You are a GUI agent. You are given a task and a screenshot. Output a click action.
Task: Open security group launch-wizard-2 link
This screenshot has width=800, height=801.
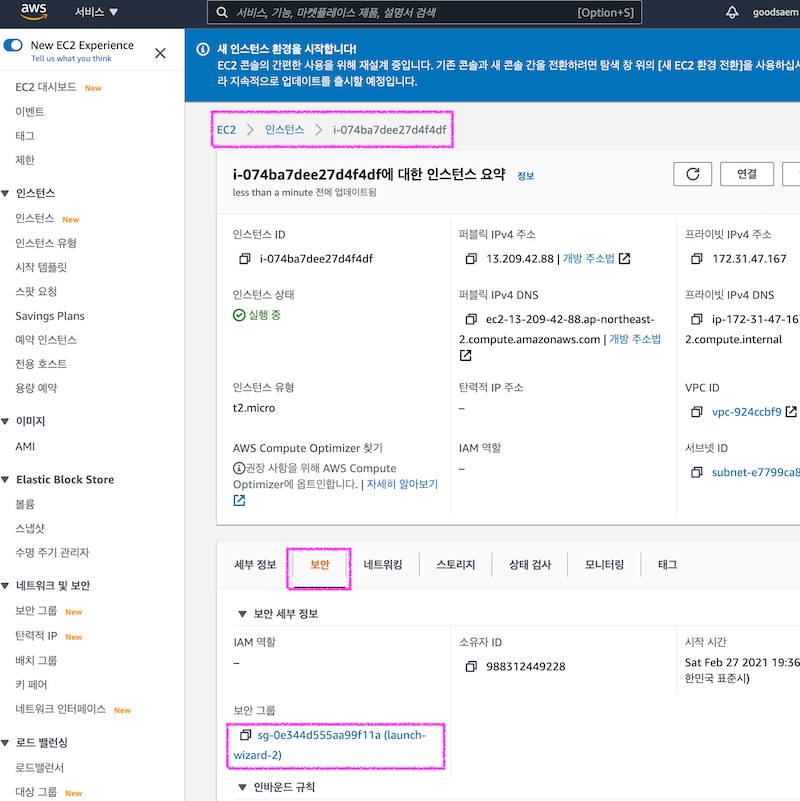330,745
